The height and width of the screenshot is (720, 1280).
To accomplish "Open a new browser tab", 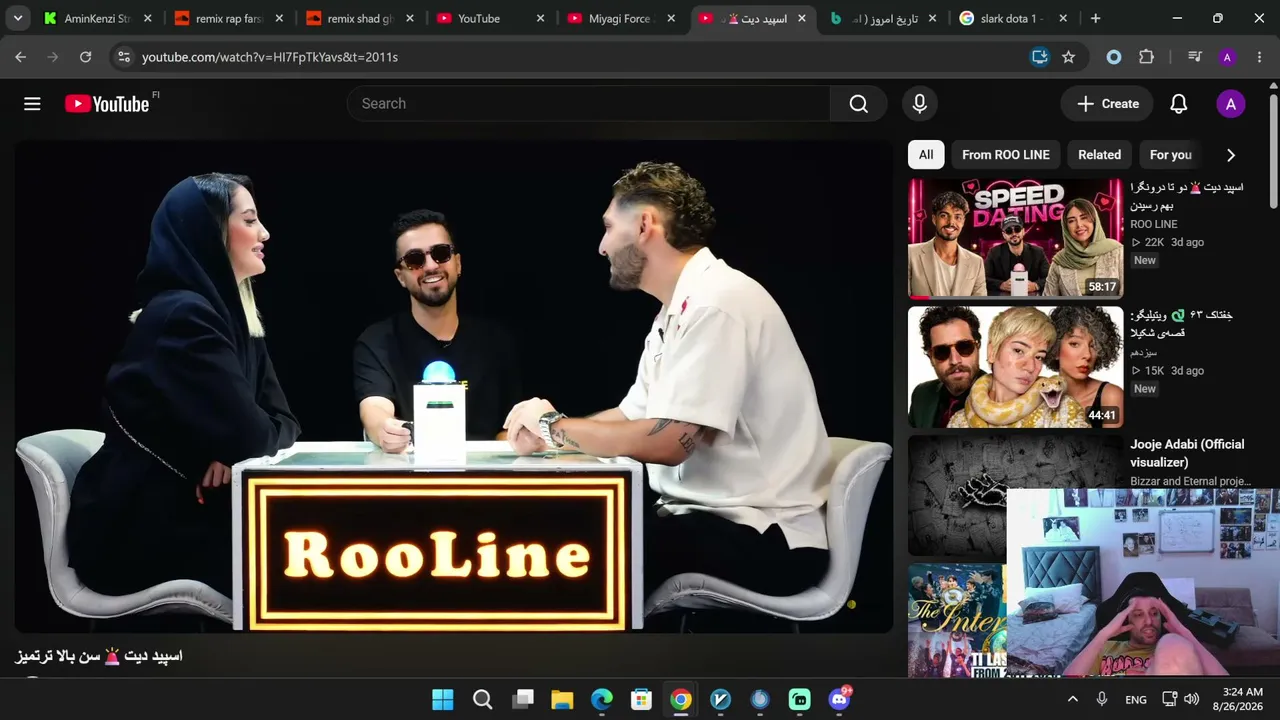I will [1096, 18].
